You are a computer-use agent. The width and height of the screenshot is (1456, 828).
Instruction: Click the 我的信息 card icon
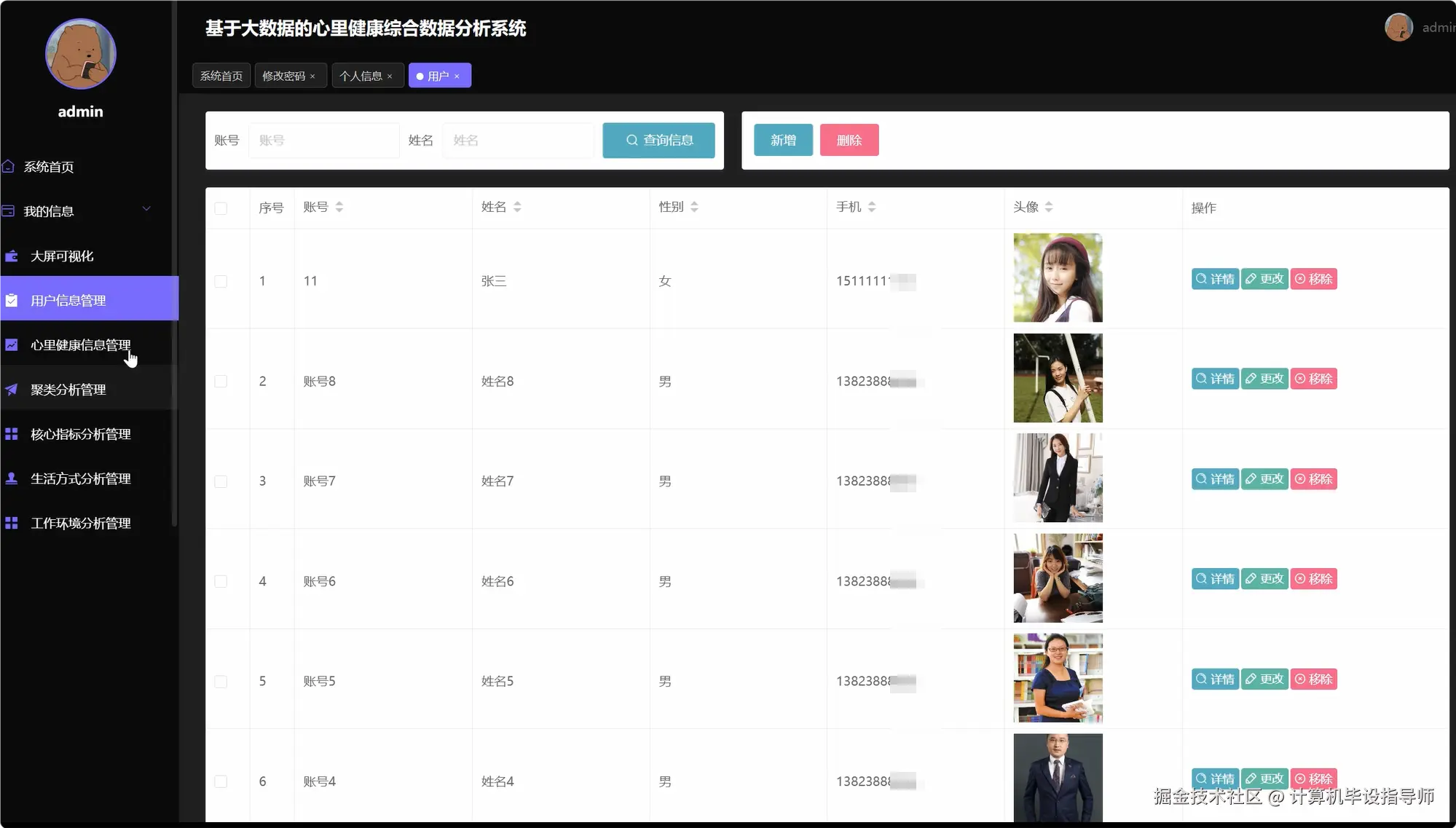[x=8, y=211]
